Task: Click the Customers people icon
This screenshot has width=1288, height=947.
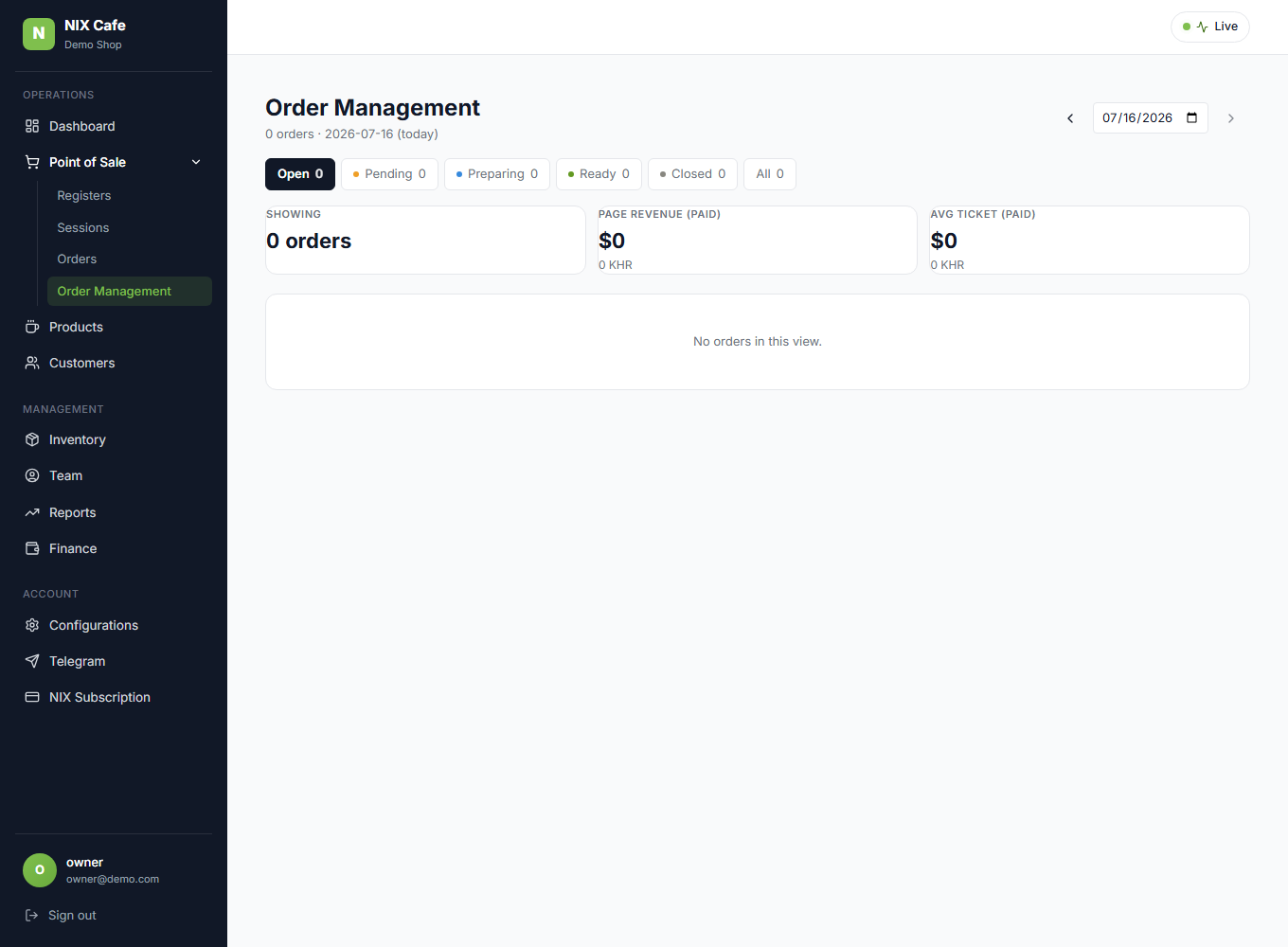Action: pos(32,363)
